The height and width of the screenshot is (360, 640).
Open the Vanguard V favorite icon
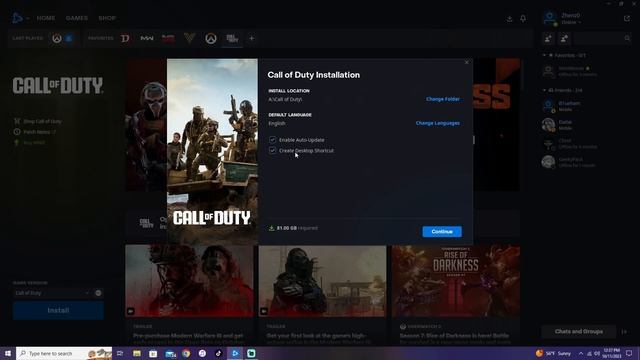click(x=189, y=38)
